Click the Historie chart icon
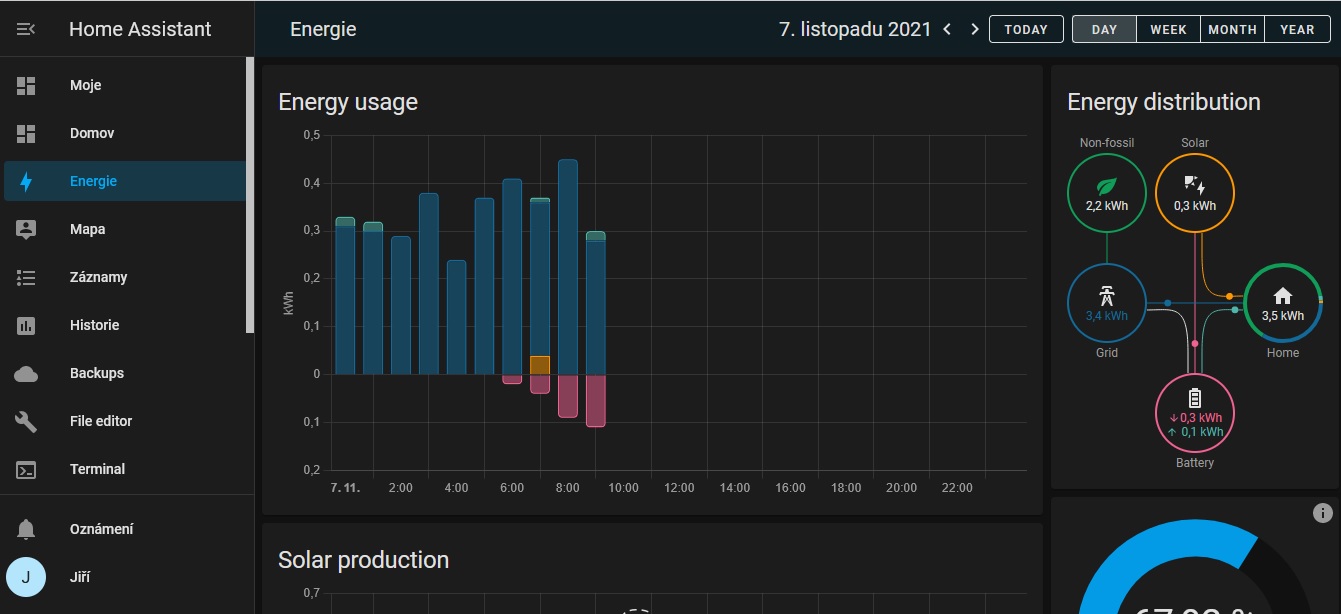This screenshot has height=614, width=1341. pyautogui.click(x=26, y=325)
